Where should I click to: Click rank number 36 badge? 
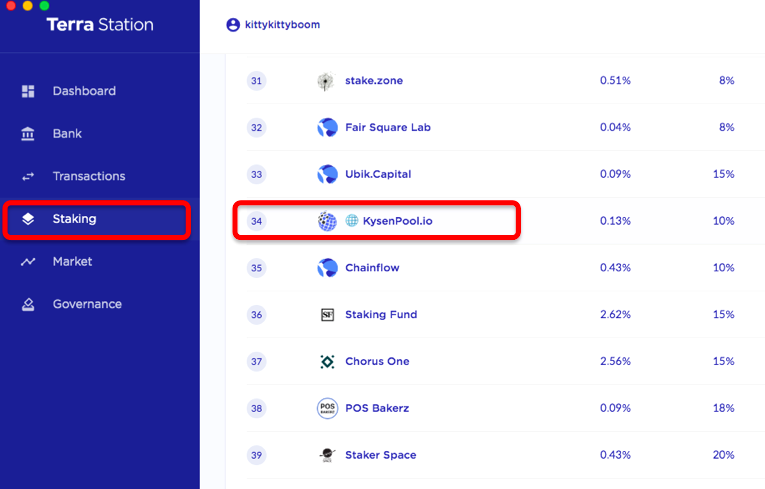[x=257, y=315]
